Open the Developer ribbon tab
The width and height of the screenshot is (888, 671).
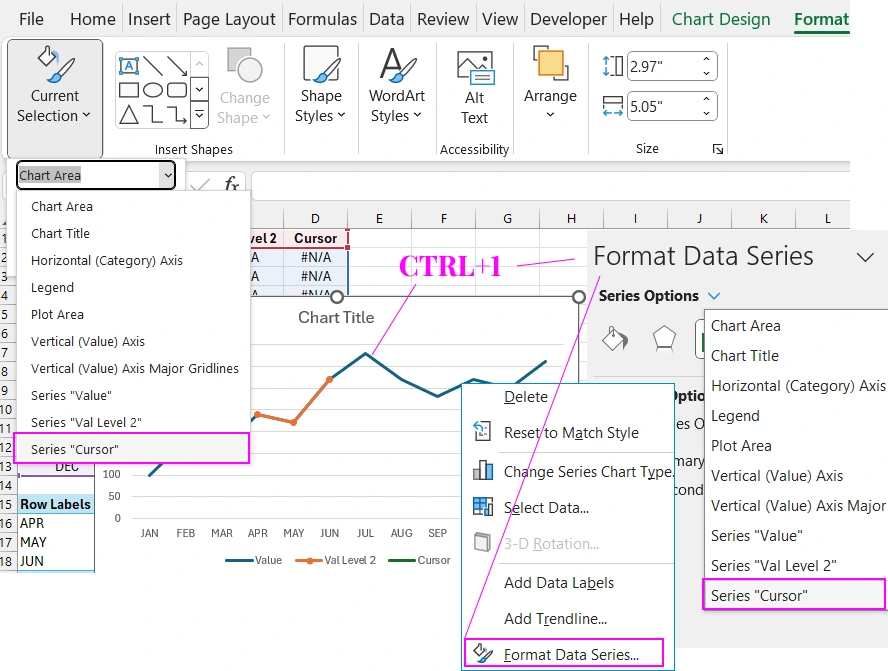coord(568,18)
